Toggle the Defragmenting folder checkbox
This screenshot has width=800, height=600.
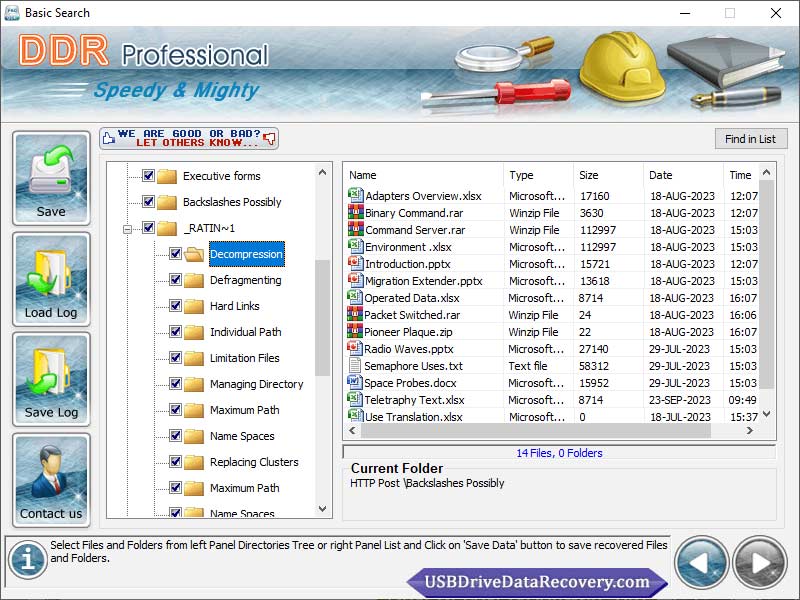click(x=176, y=280)
